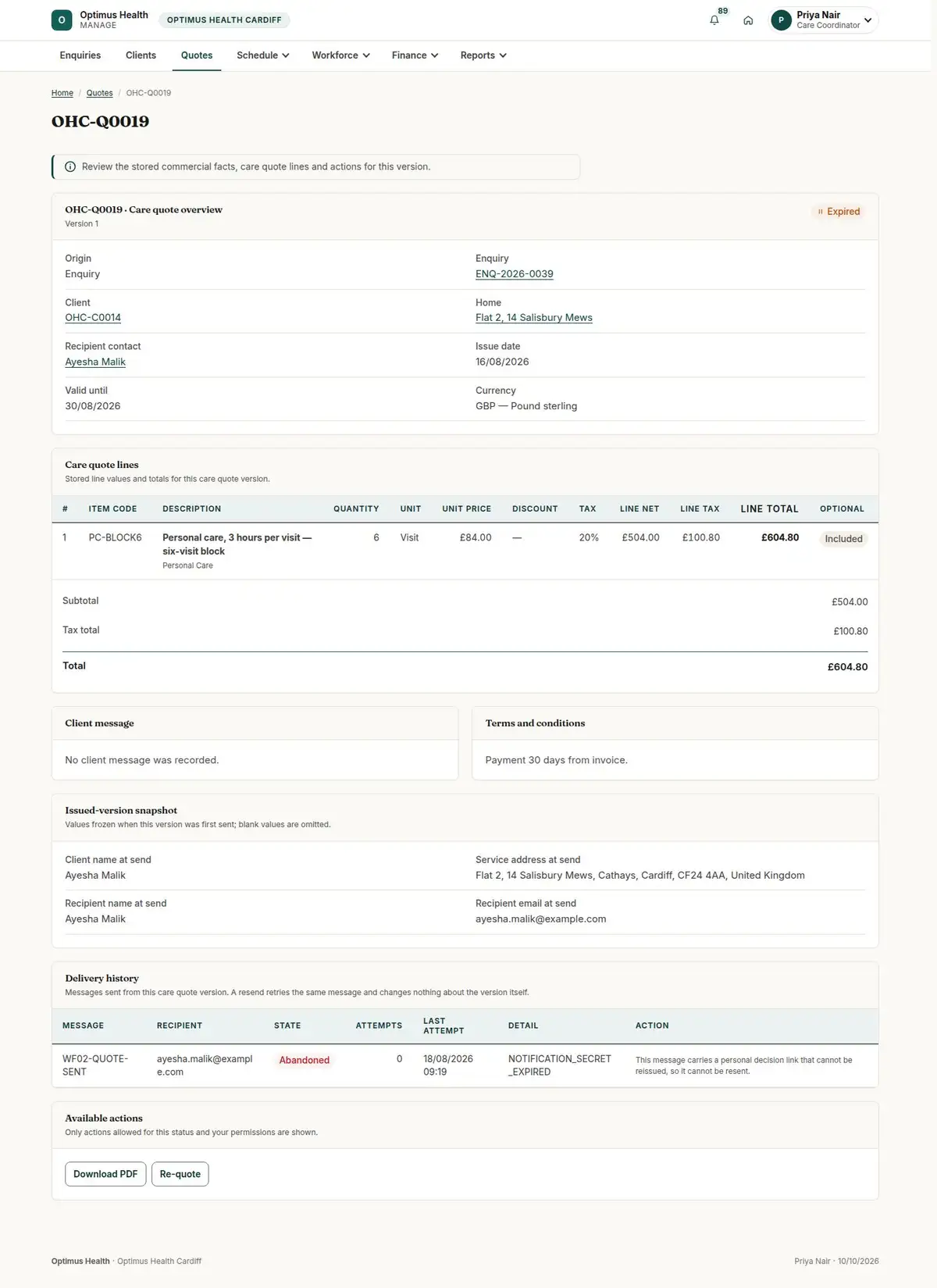Expand the Reports dropdown menu

484,55
